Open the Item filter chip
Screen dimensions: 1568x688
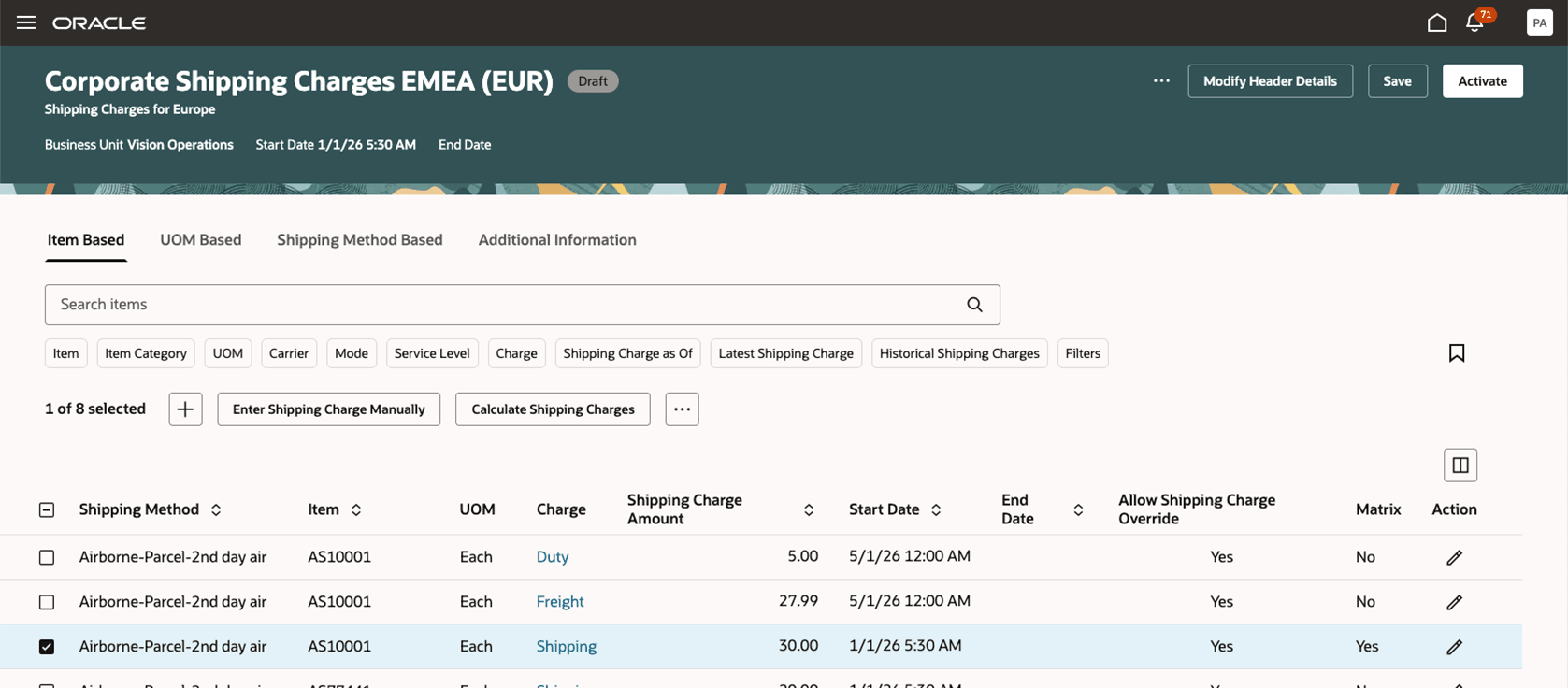pyautogui.click(x=65, y=353)
